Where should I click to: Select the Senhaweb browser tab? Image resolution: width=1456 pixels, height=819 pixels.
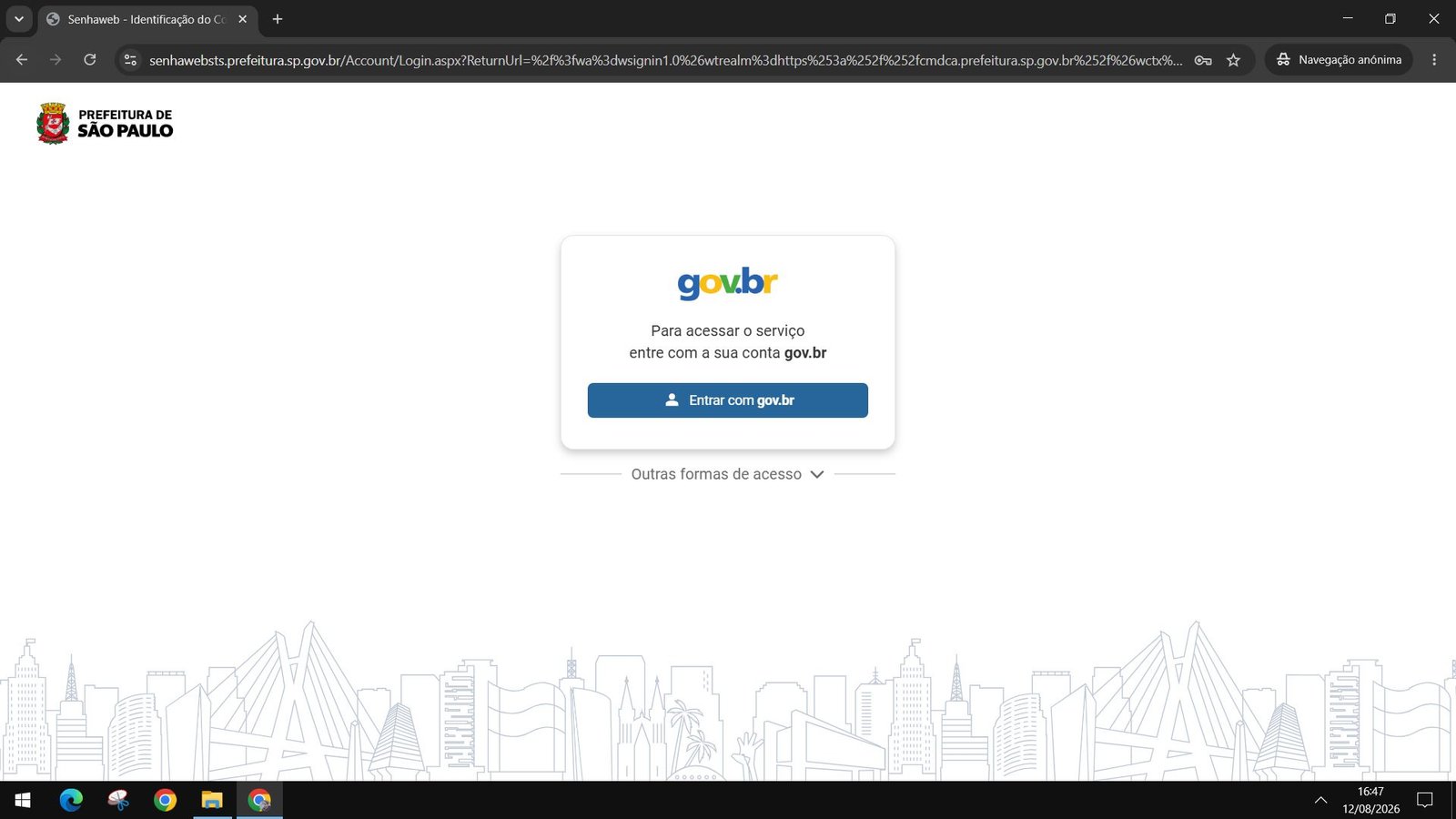tap(146, 19)
